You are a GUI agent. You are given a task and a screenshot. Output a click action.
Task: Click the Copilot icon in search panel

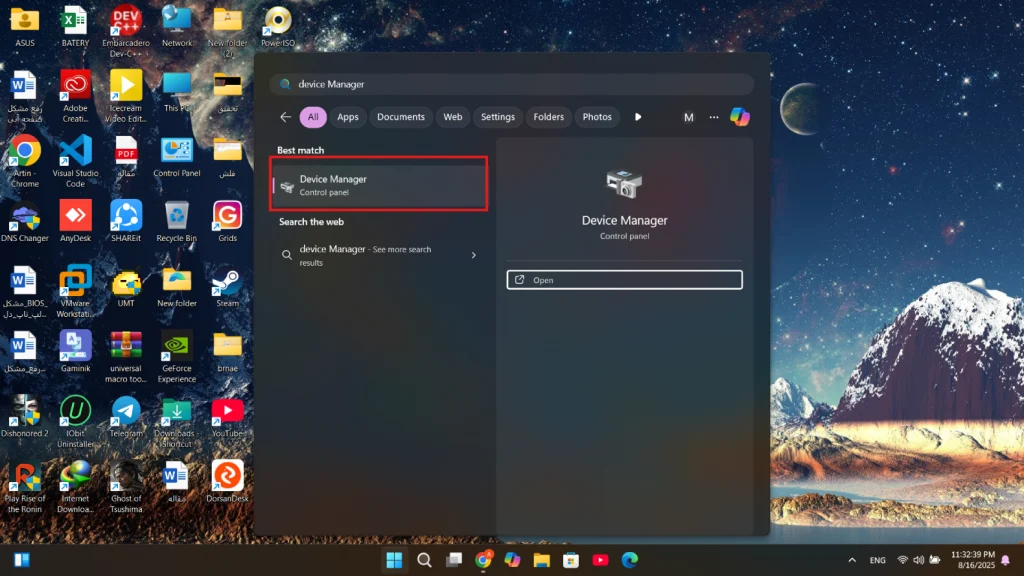[x=739, y=117]
